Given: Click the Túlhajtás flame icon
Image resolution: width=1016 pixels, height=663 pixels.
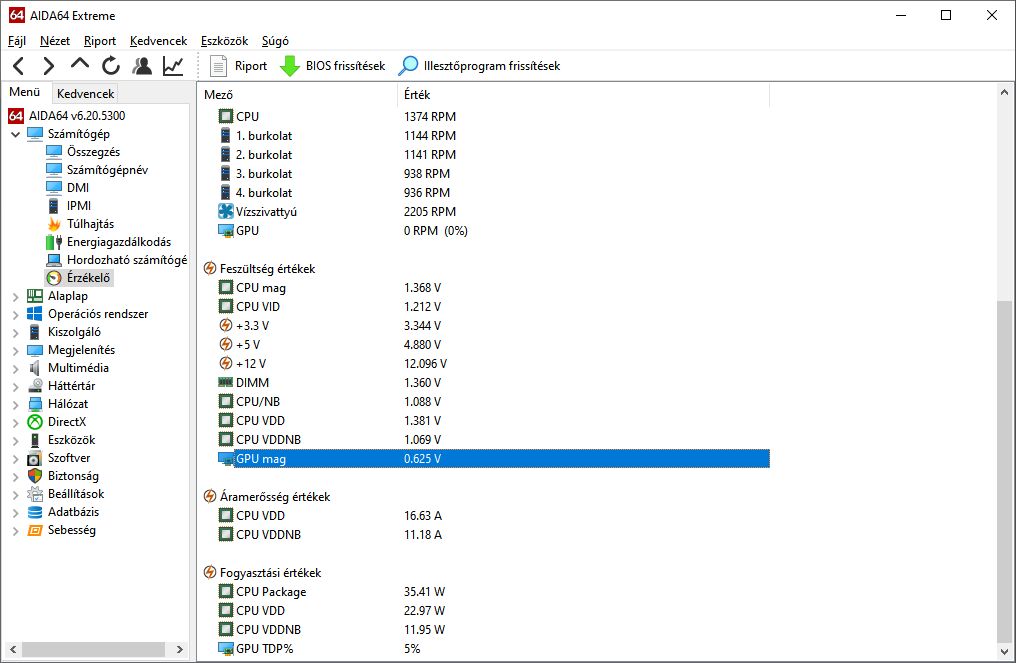Looking at the screenshot, I should (54, 224).
